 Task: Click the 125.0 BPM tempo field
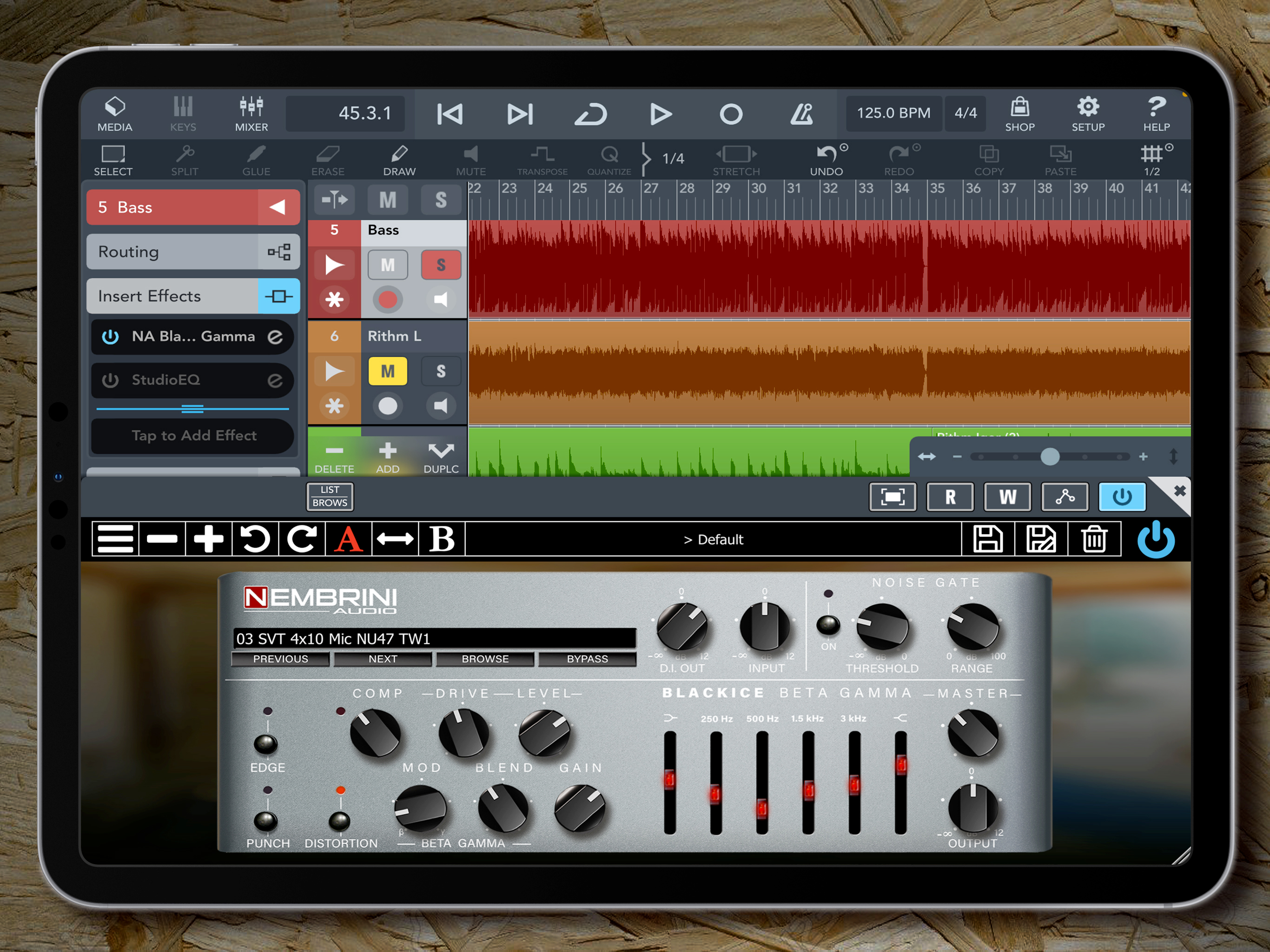(x=893, y=113)
